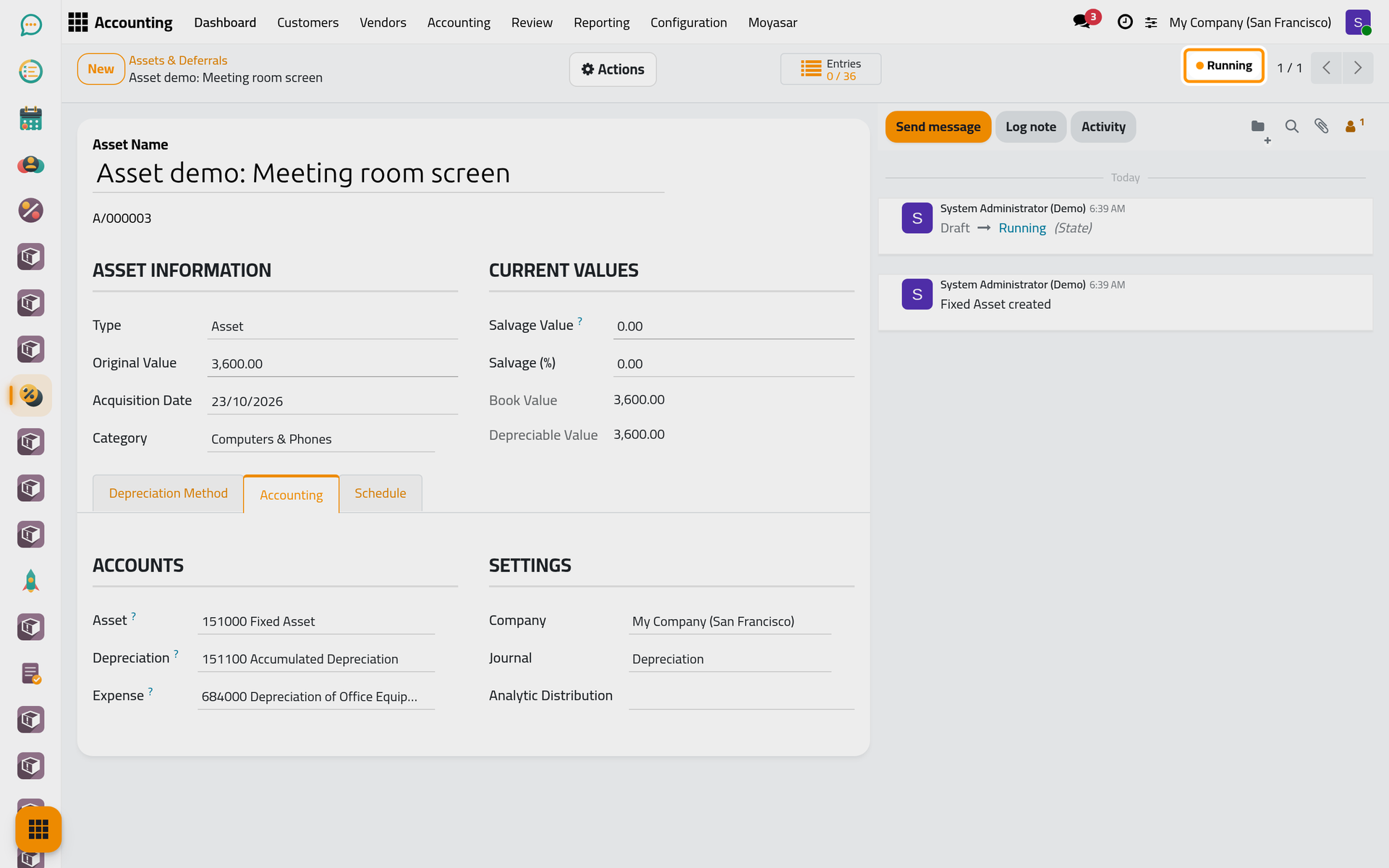Click the New record button
Viewport: 1389px width, 868px height.
tap(101, 69)
